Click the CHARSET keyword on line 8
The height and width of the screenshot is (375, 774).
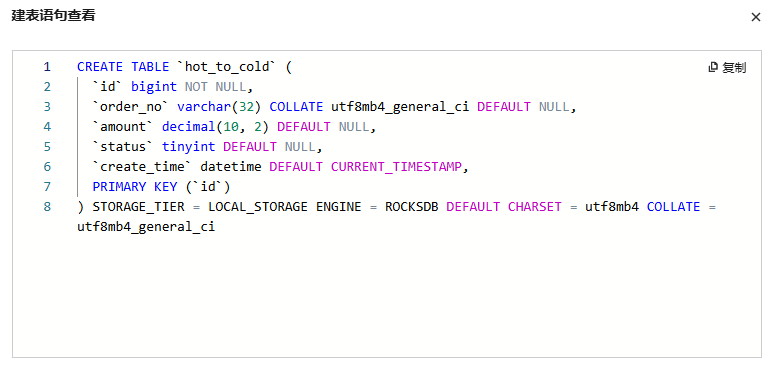click(x=535, y=207)
